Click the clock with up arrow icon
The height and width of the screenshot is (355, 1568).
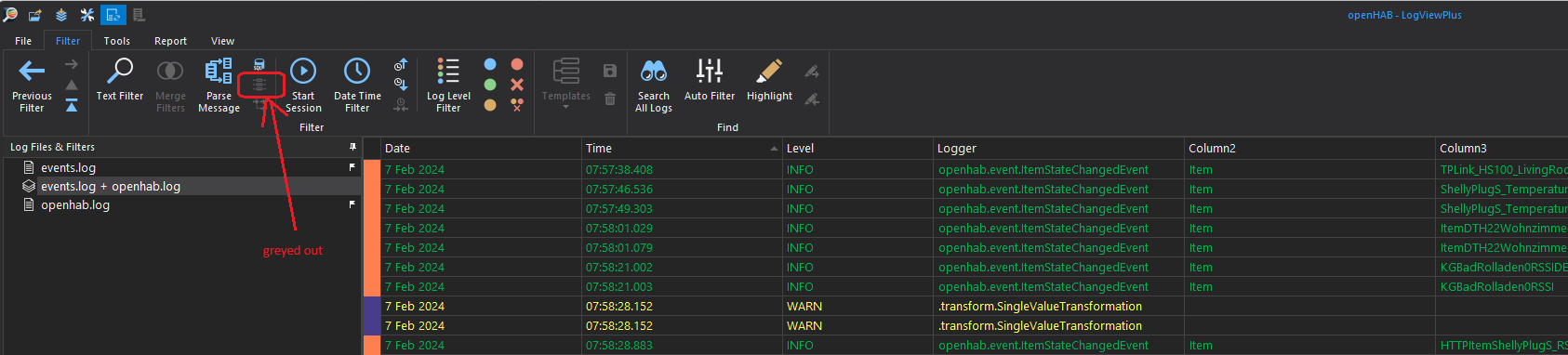point(401,64)
